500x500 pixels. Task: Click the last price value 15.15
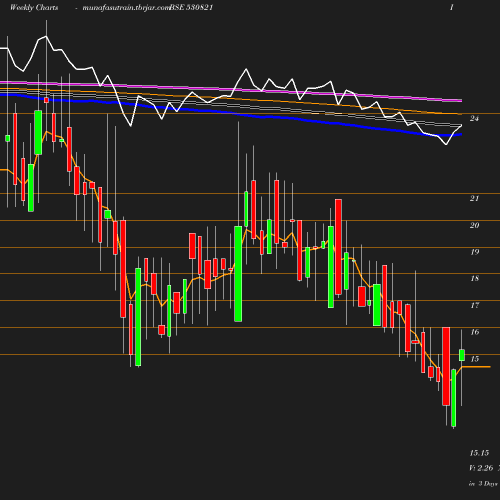[x=479, y=453]
